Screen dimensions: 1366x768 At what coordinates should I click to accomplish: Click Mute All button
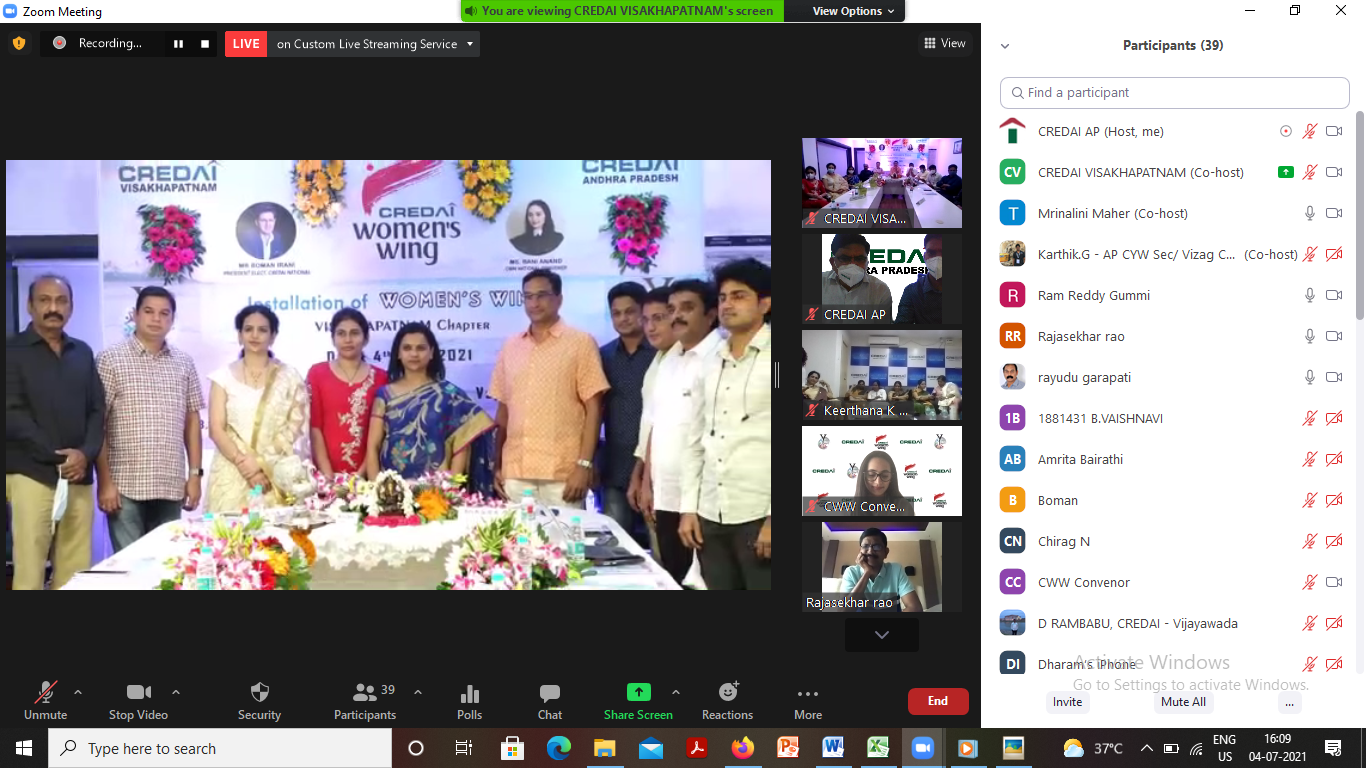pos(1183,702)
